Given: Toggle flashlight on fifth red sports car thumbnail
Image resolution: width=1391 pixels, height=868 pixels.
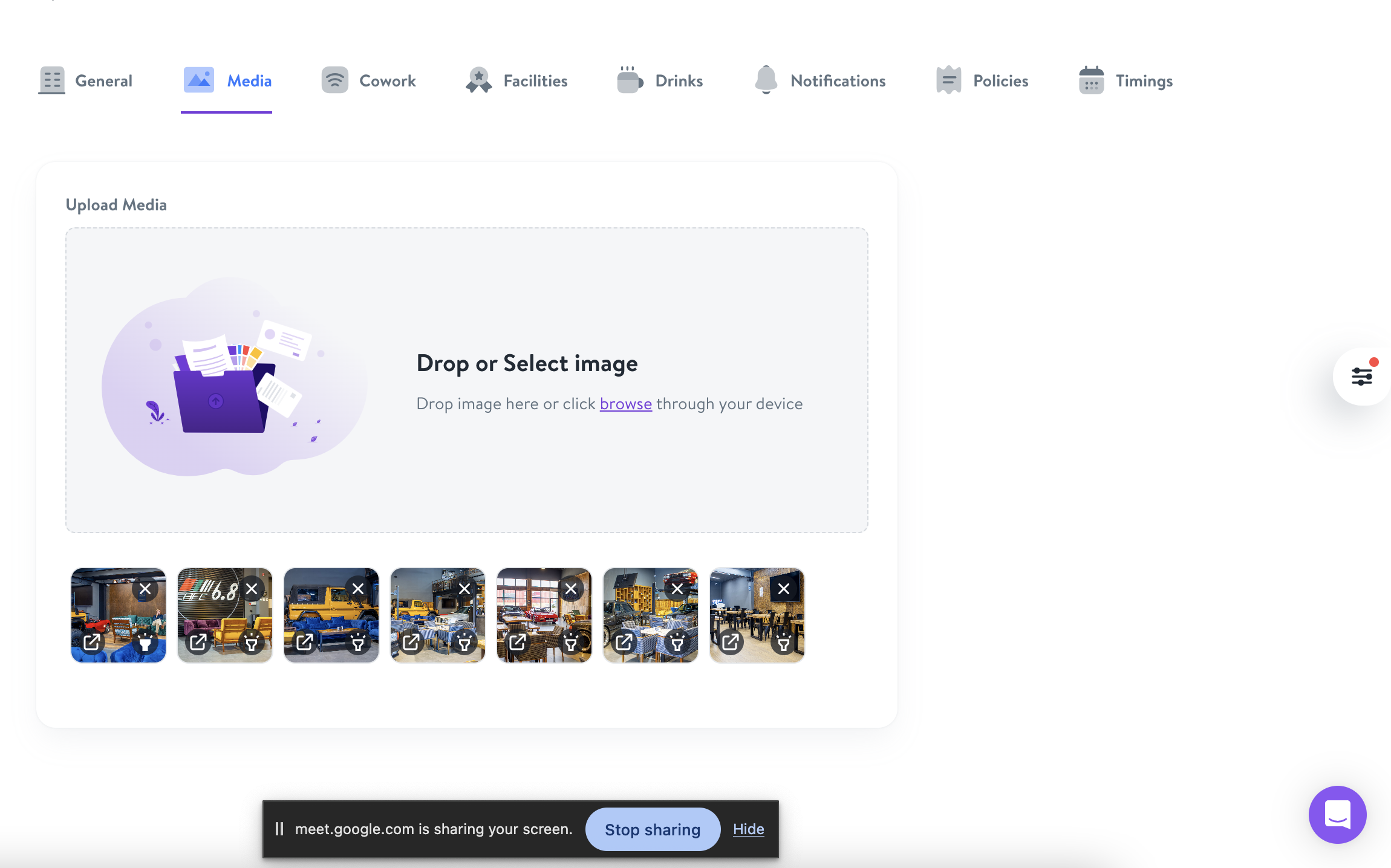Looking at the screenshot, I should 571,642.
